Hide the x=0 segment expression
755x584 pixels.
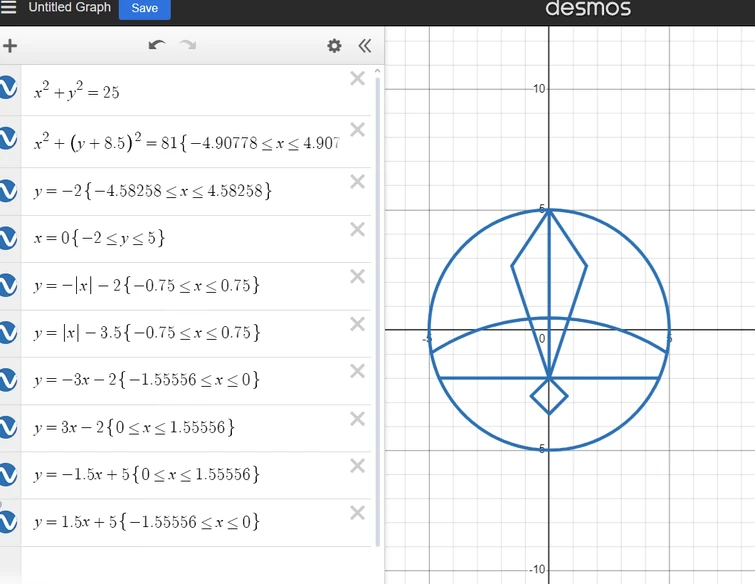8,238
